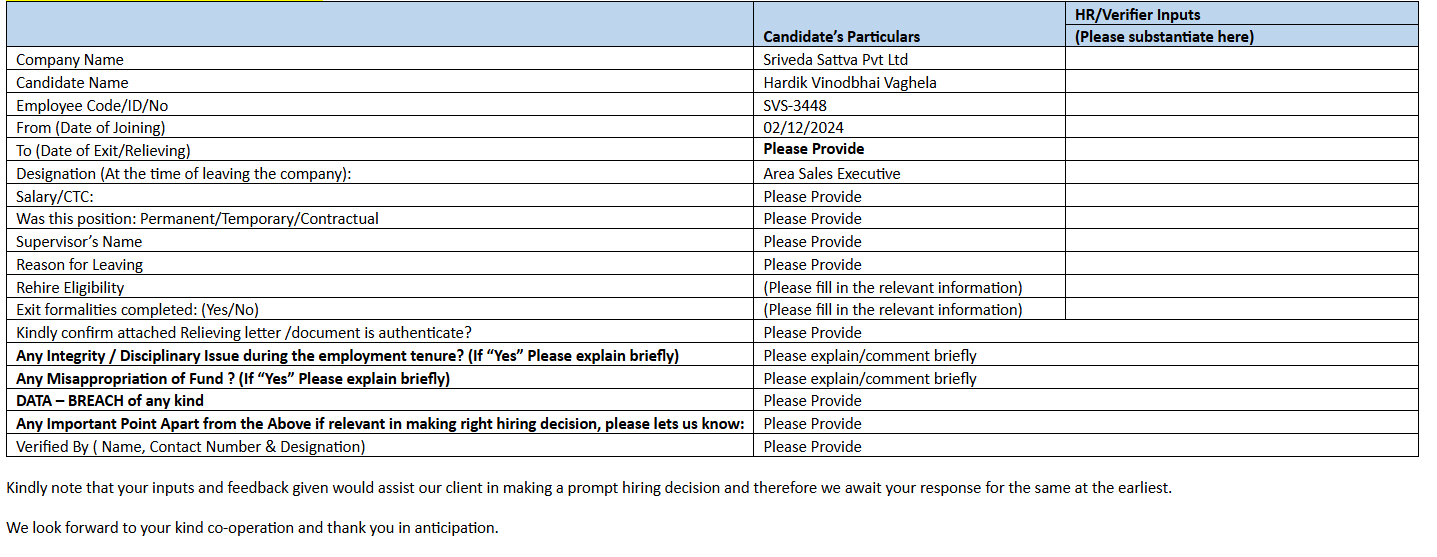Click the "Hardik Vinodbhai Vaghela" cell
The height and width of the screenshot is (557, 1437).
[x=850, y=82]
